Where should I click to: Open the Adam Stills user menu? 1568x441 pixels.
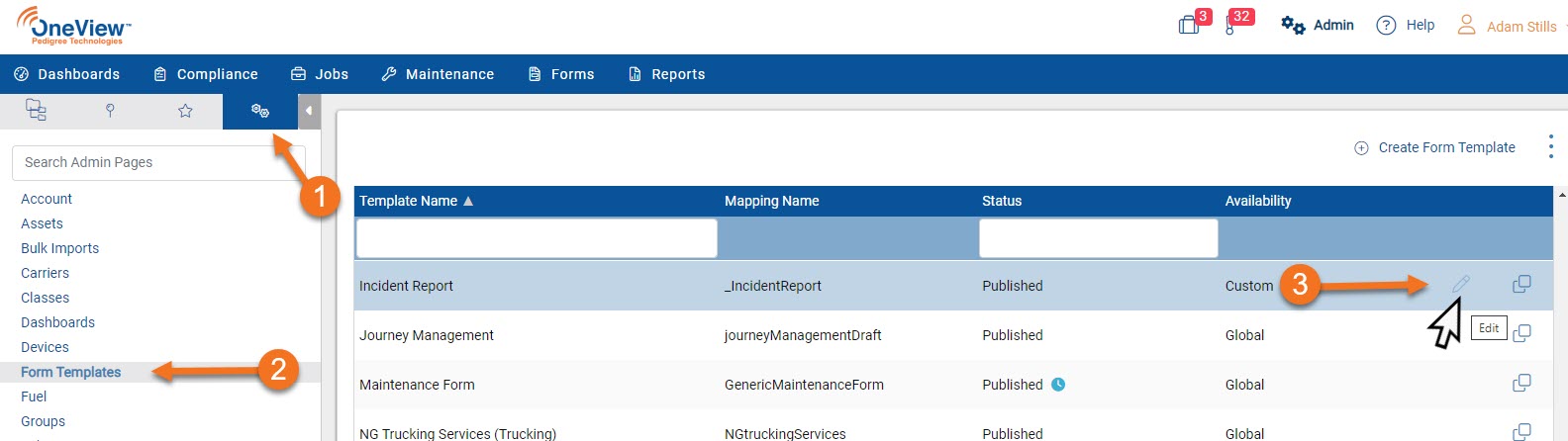click(1508, 26)
